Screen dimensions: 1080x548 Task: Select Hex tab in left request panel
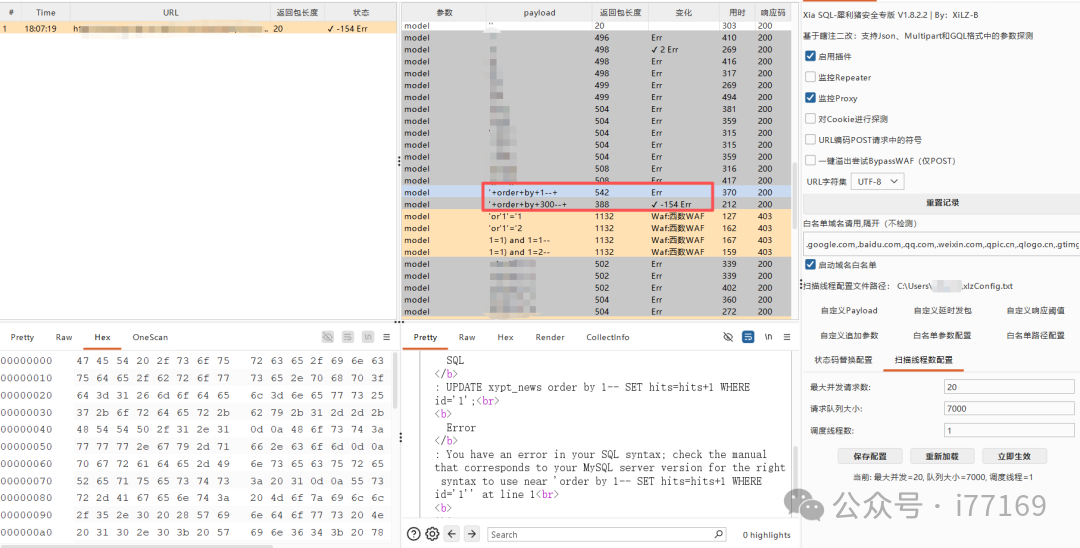103,337
